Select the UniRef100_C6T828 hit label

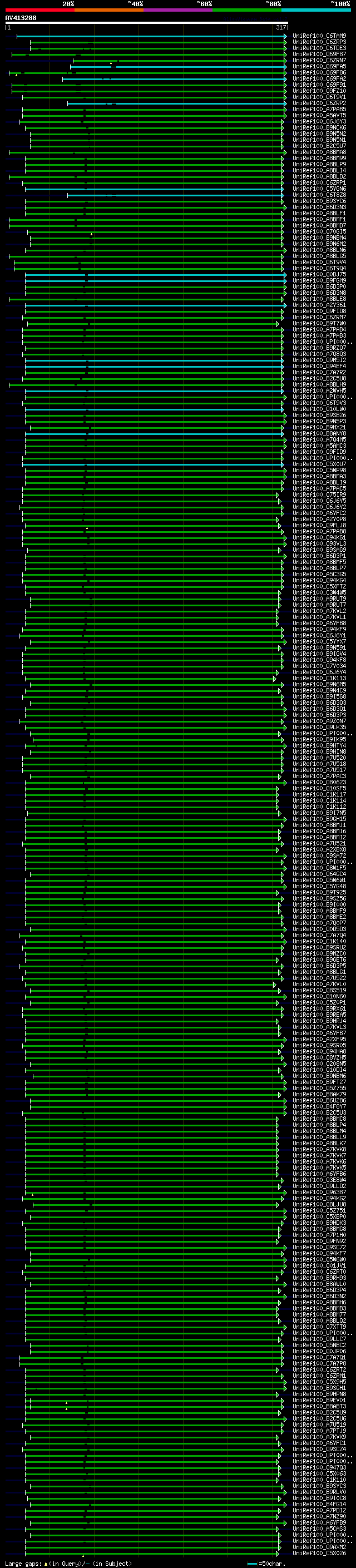pos(319,195)
